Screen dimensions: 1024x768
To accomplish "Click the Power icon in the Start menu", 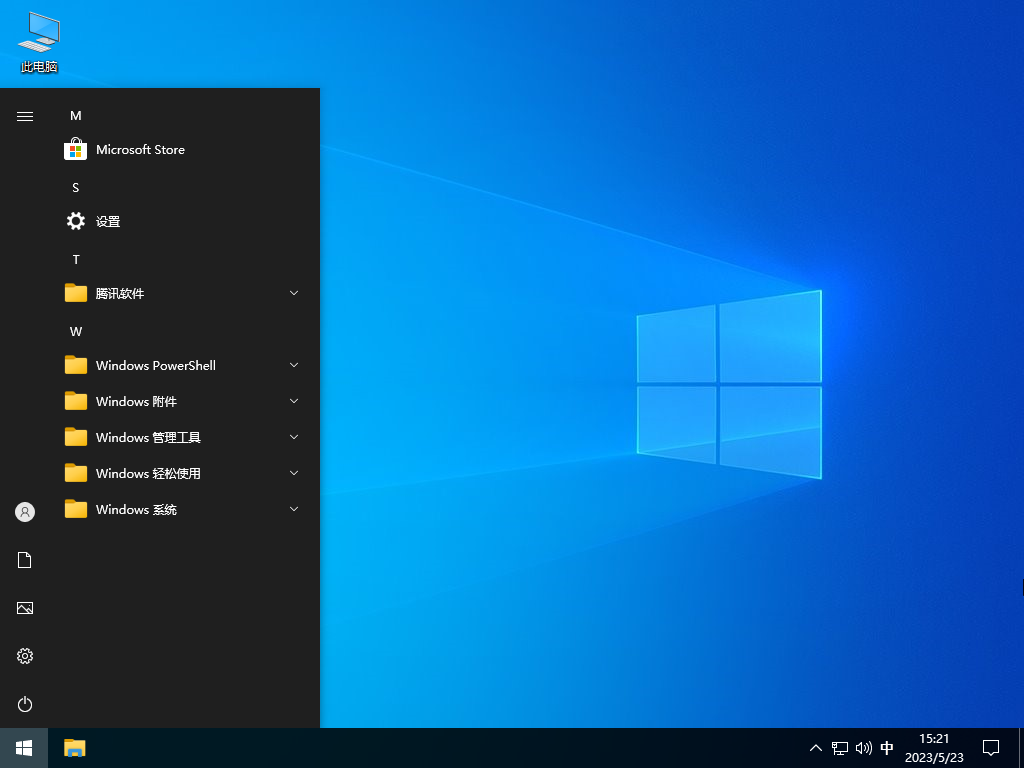I will tap(24, 704).
